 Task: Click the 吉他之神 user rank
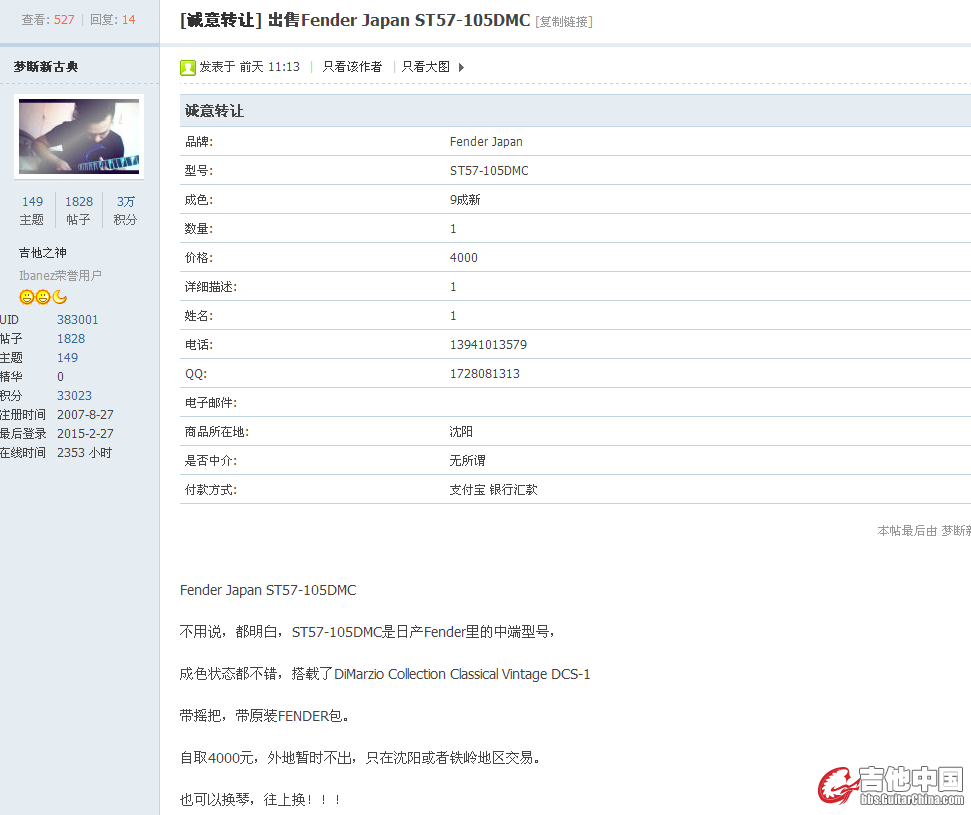click(x=43, y=253)
